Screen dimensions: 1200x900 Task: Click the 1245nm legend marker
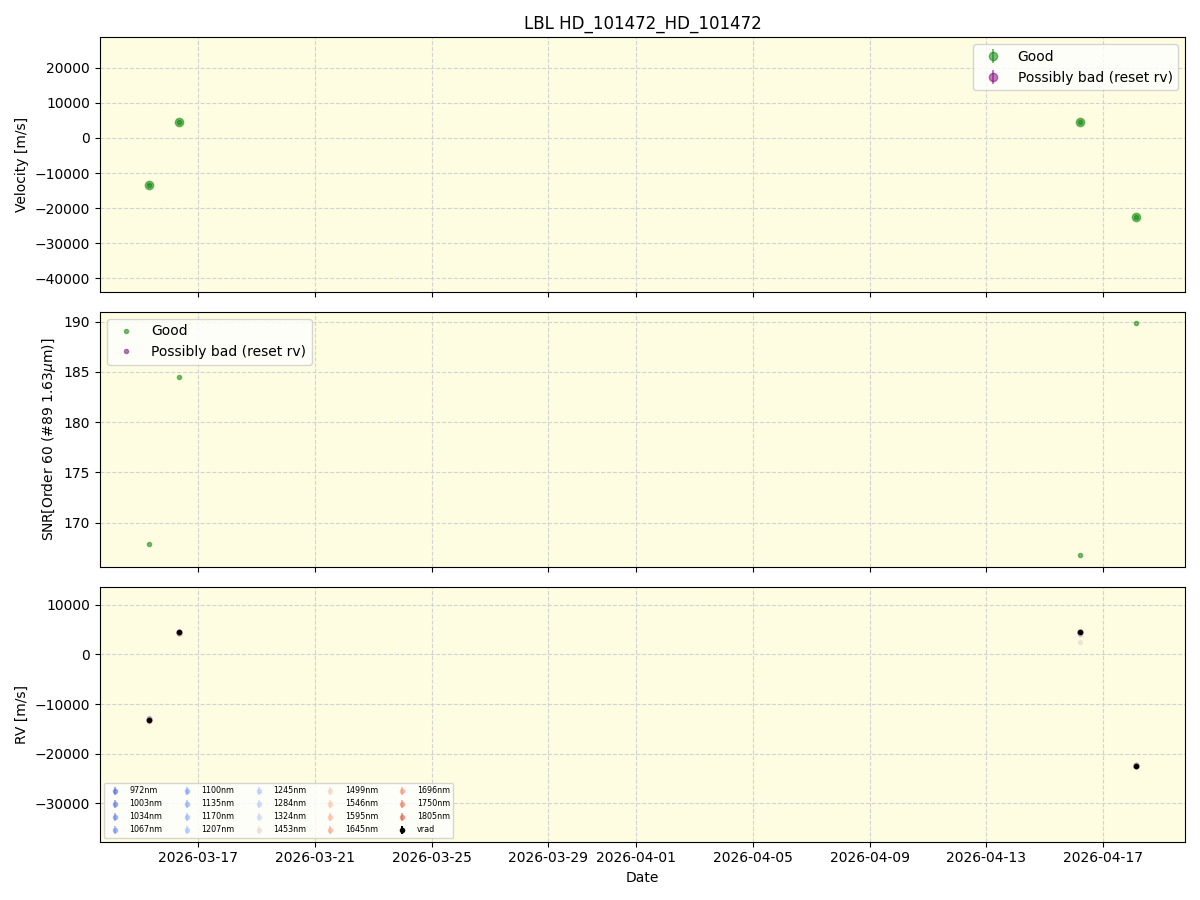click(x=260, y=791)
